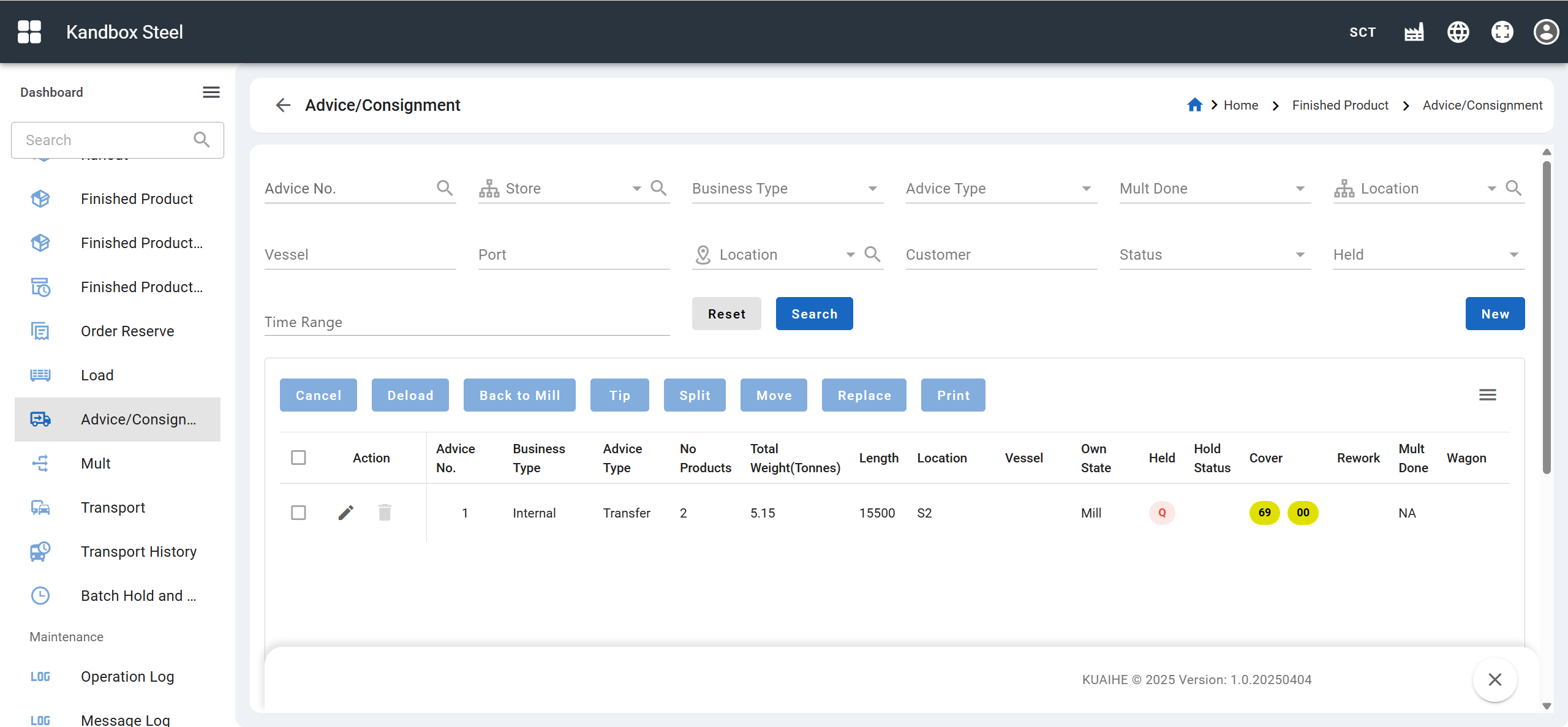The width and height of the screenshot is (1568, 727).
Task: Check the select-all checkbox in table header
Action: click(x=298, y=458)
